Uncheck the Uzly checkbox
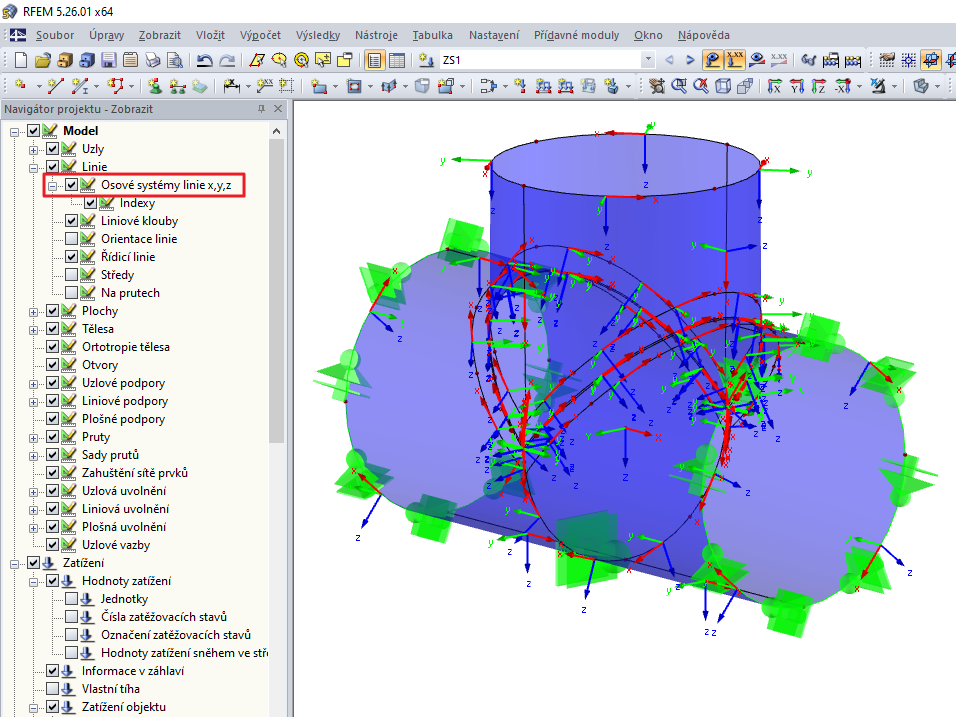This screenshot has width=956, height=717. (52, 149)
